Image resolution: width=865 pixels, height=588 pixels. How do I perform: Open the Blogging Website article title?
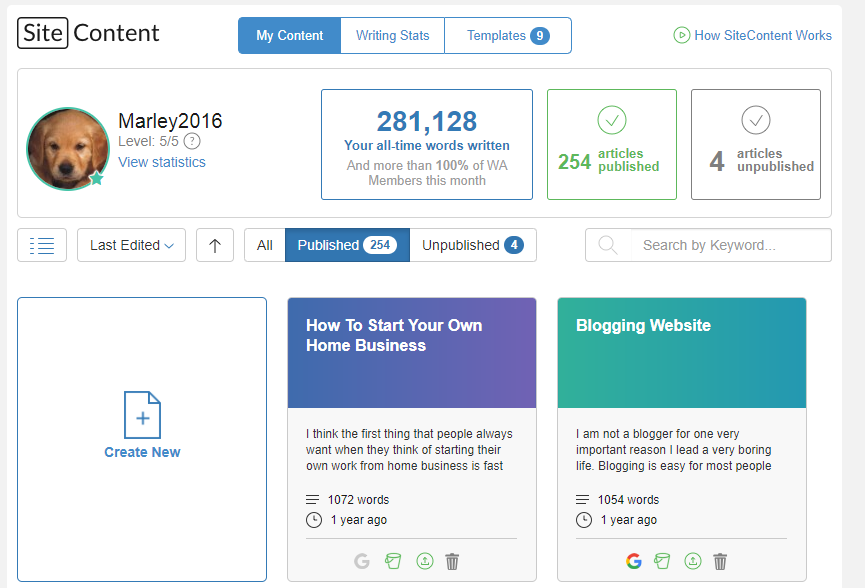643,325
